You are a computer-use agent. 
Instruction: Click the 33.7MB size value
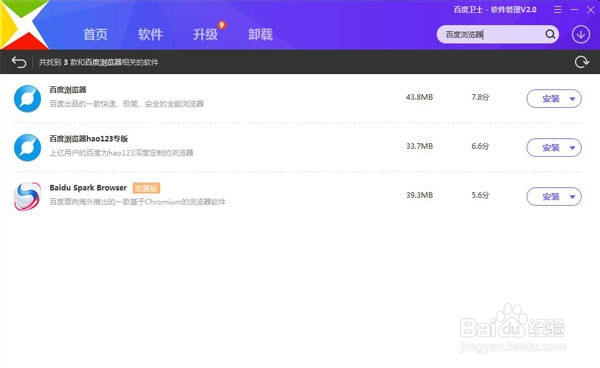pyautogui.click(x=419, y=146)
